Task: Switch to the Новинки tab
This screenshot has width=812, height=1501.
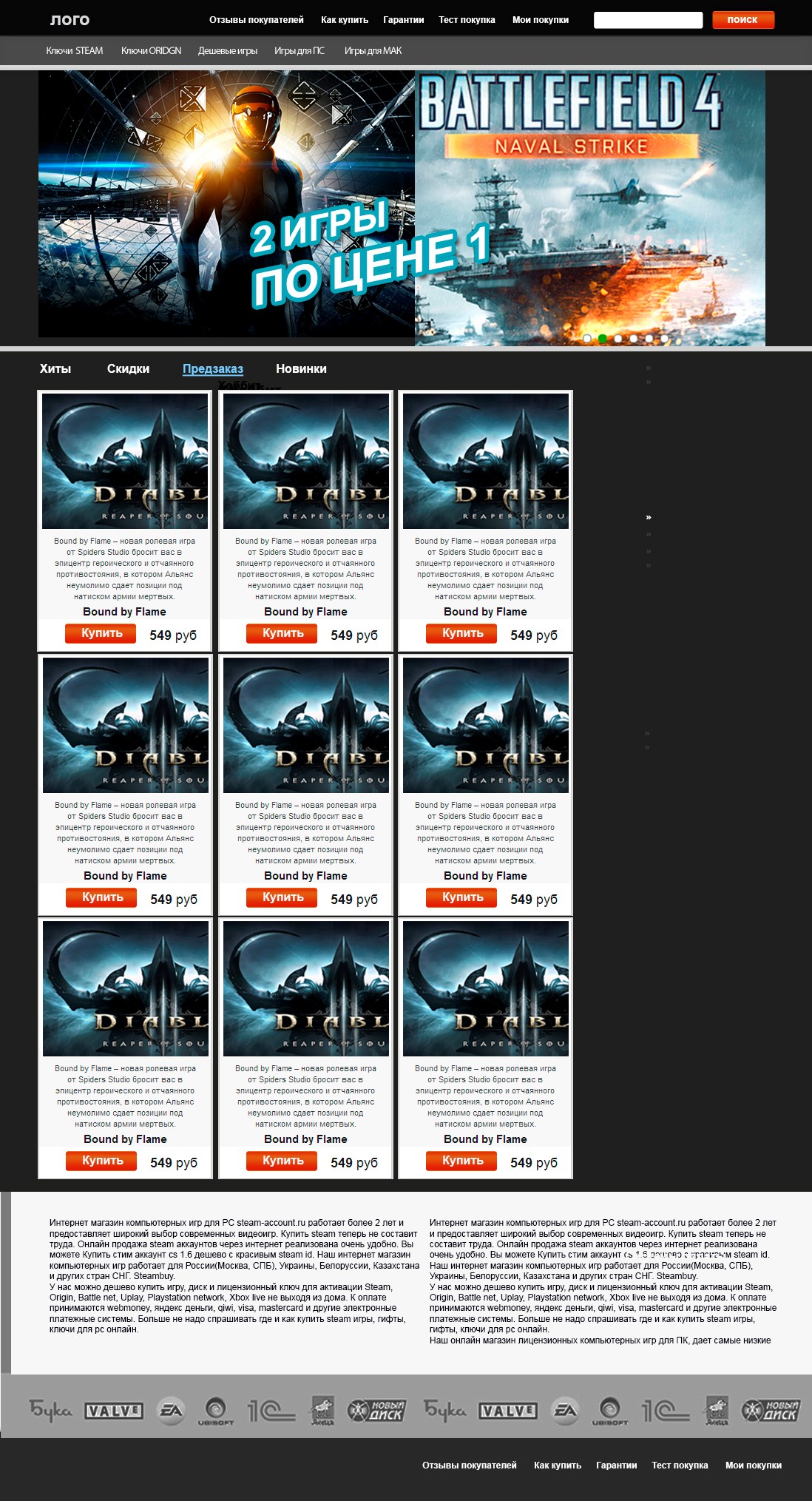Action: (x=301, y=368)
